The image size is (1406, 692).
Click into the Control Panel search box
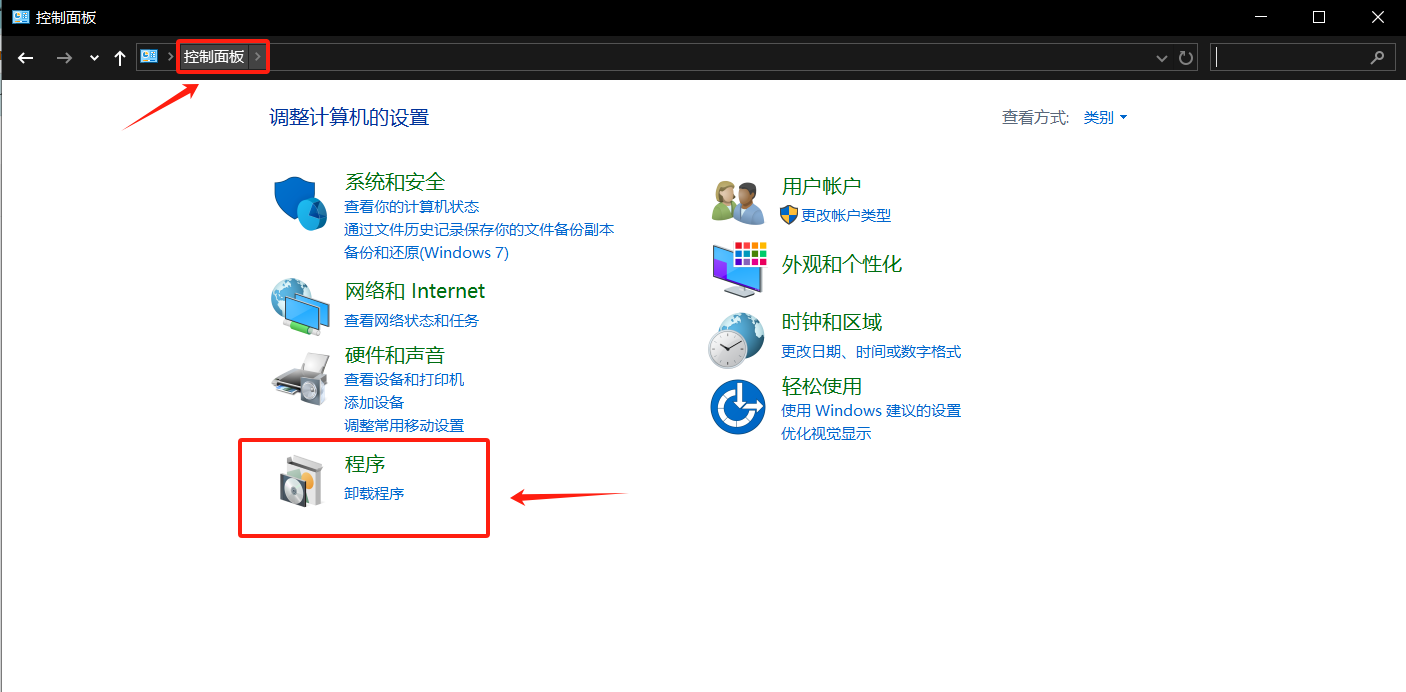click(x=1290, y=58)
